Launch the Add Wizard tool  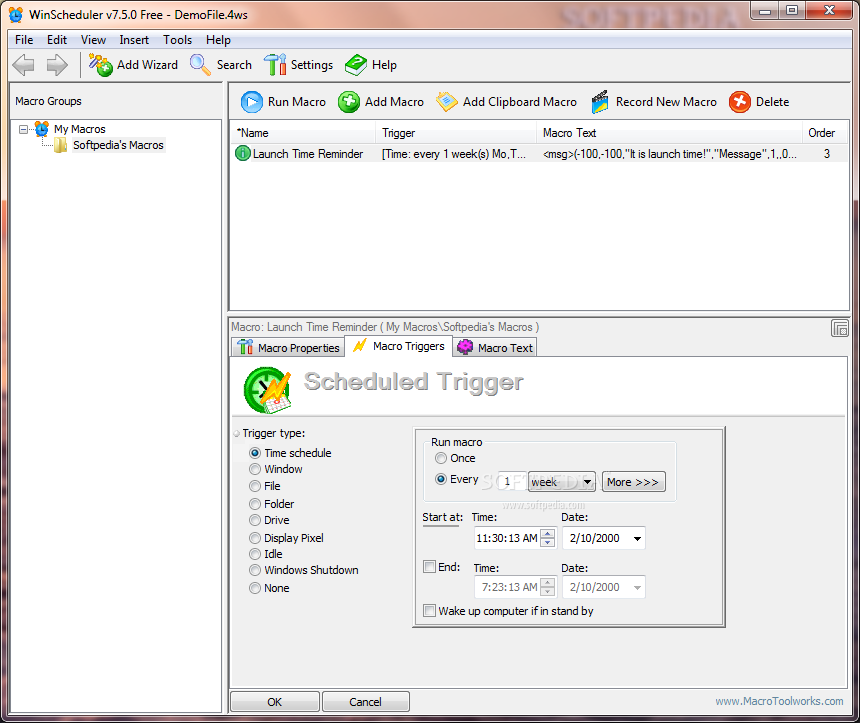click(134, 65)
